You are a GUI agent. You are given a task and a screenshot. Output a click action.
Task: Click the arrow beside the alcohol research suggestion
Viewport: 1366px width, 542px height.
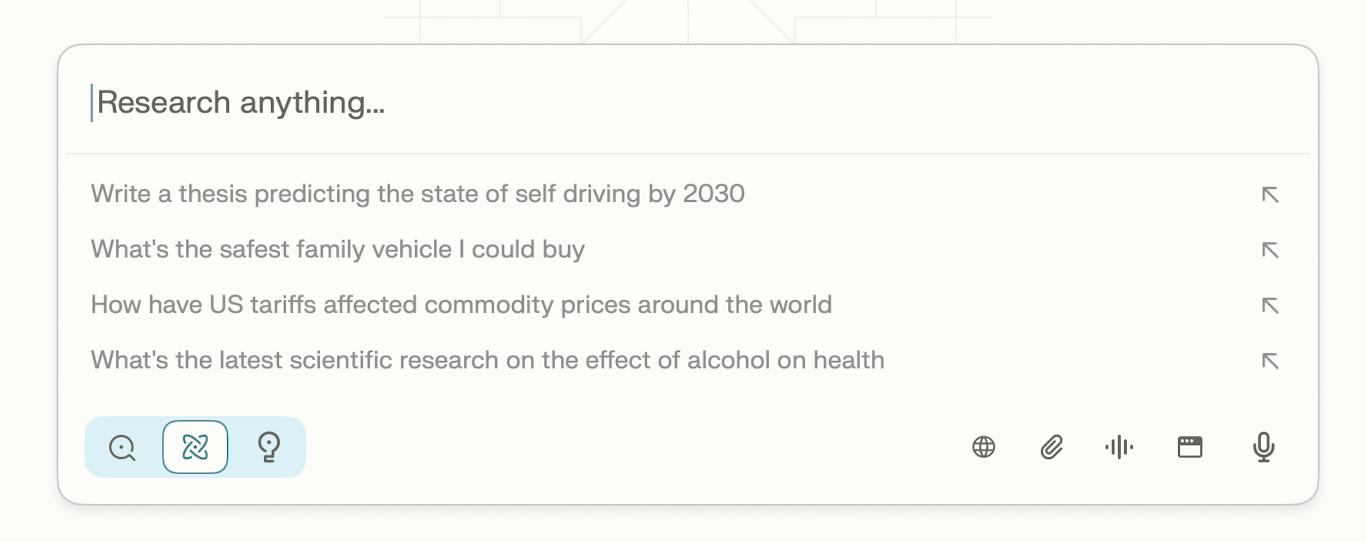(x=1270, y=361)
